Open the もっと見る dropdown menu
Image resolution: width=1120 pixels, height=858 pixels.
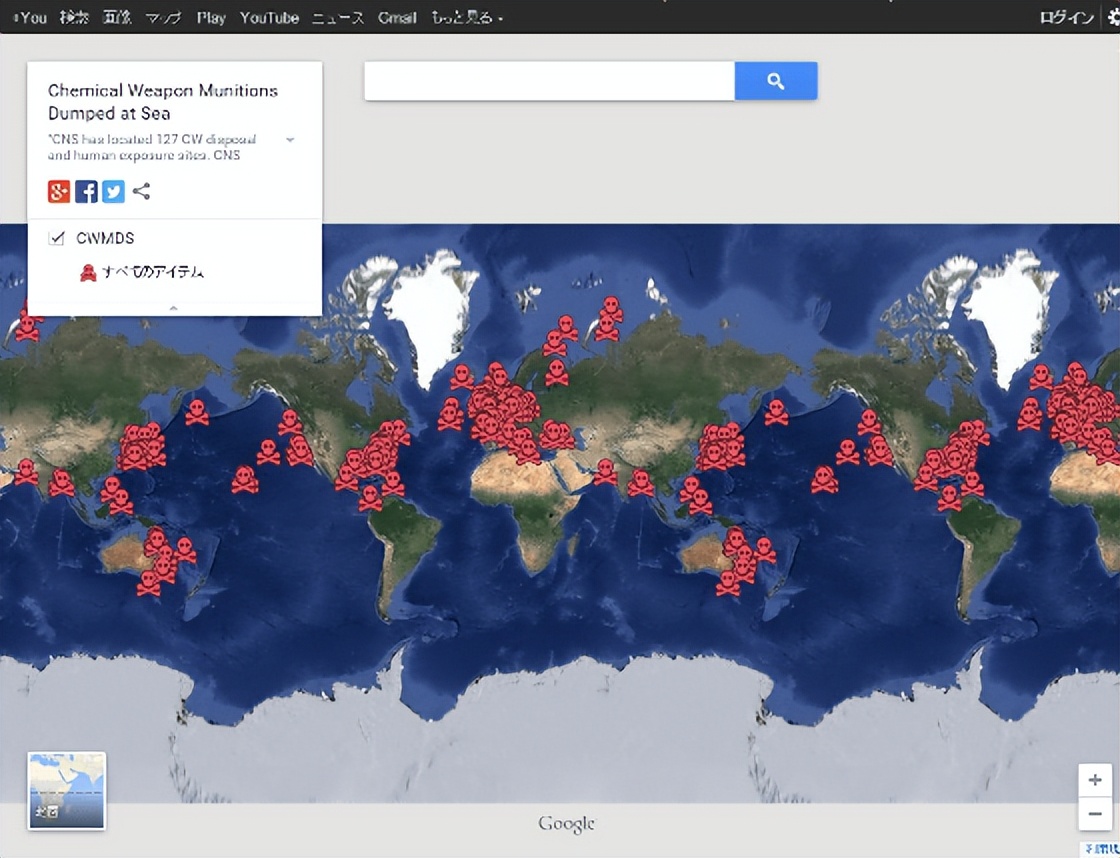[x=466, y=17]
